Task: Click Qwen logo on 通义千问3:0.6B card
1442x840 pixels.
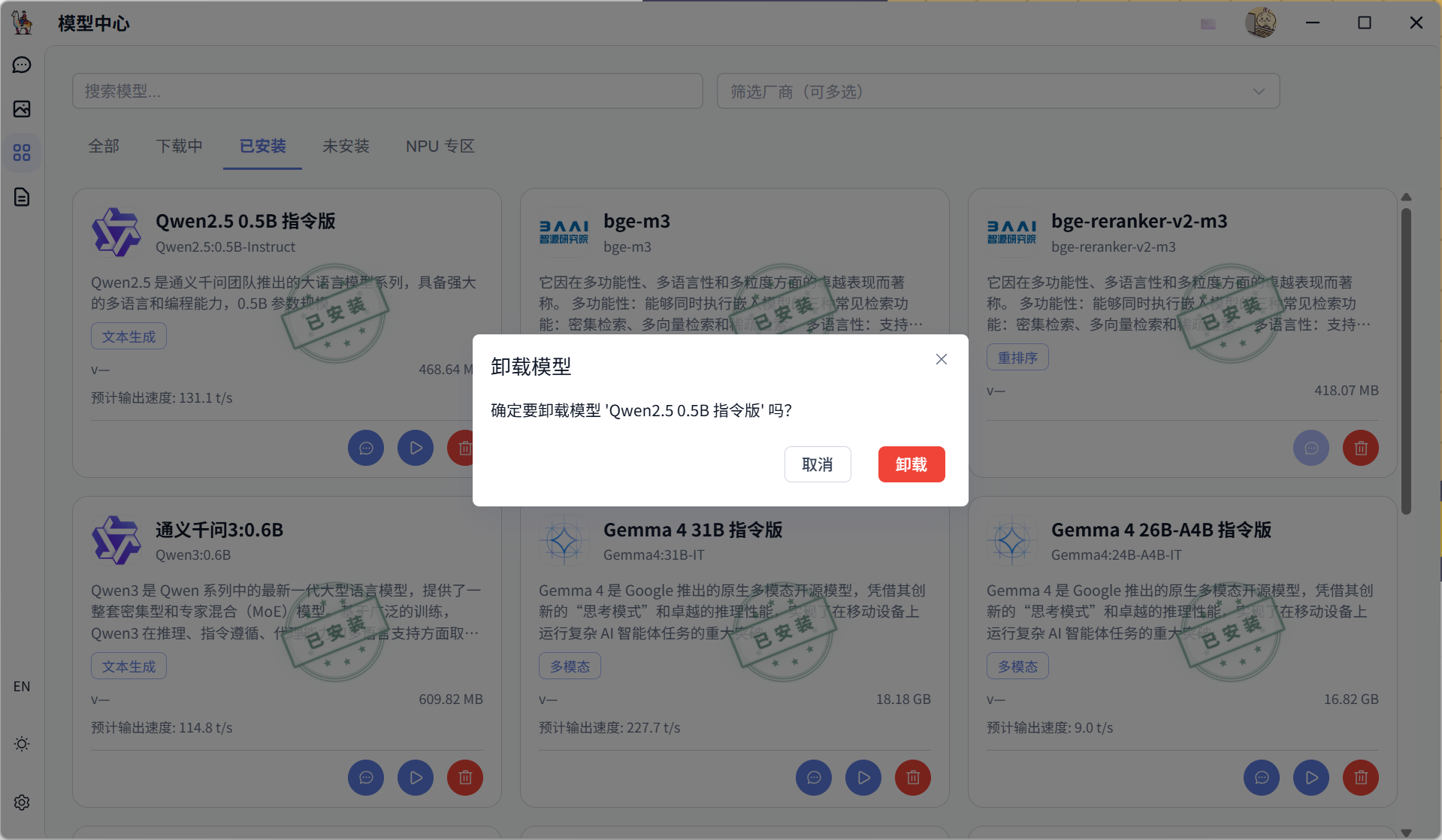Action: click(116, 540)
